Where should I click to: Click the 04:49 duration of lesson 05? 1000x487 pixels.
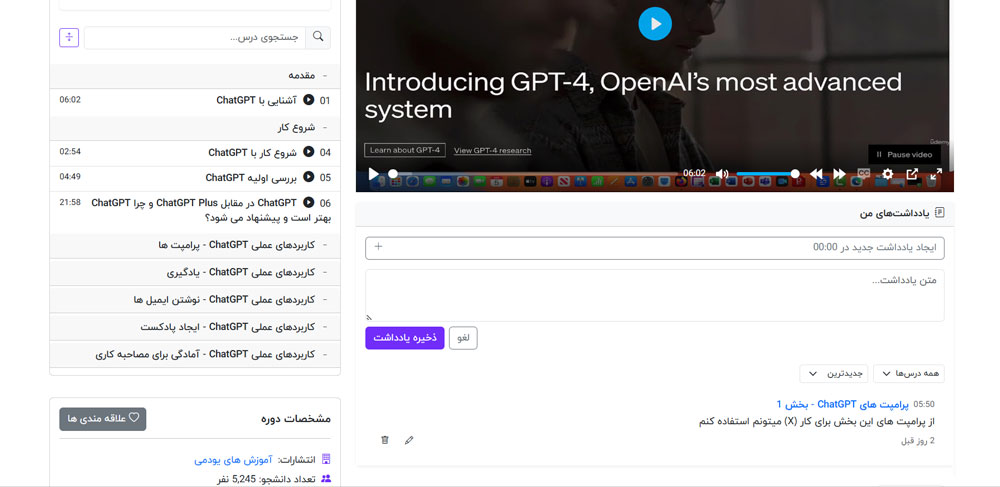click(70, 177)
